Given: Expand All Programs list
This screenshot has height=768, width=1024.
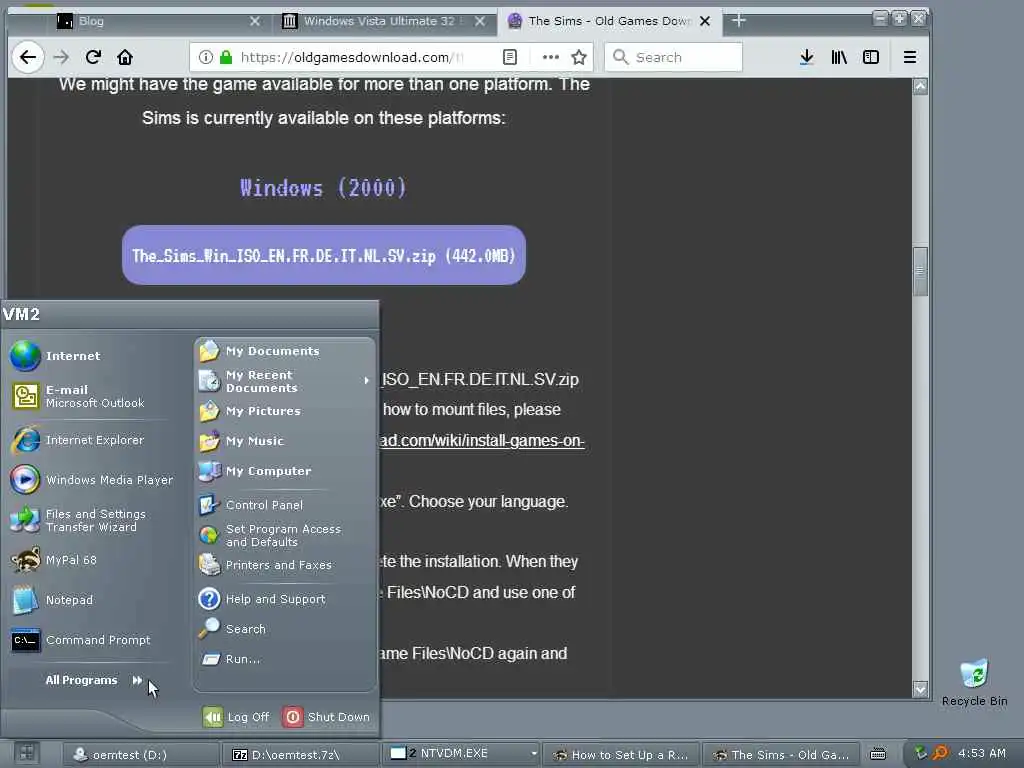Looking at the screenshot, I should 93,680.
